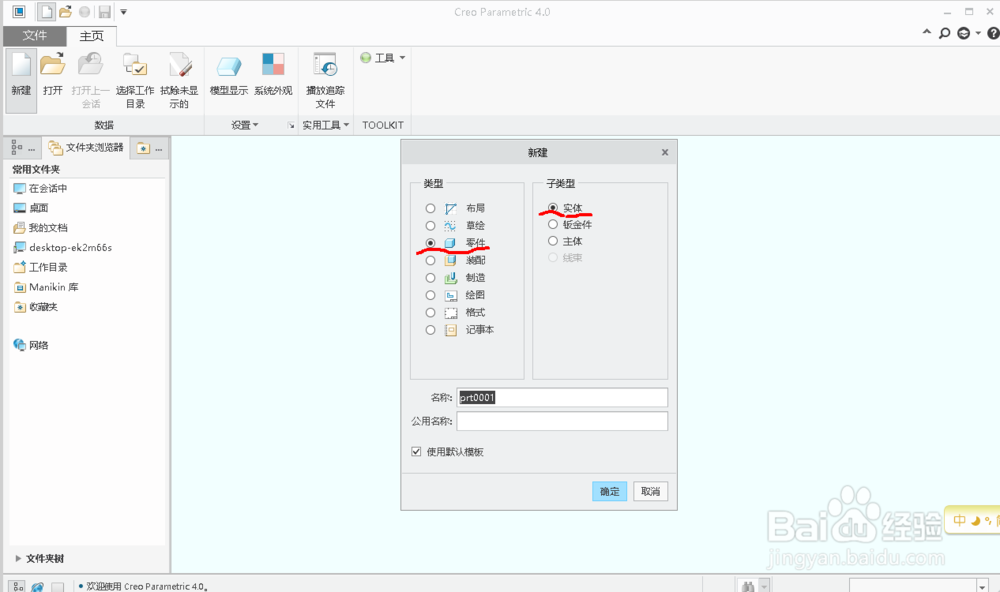Screen dimensions: 1000x592
Task: Select the 主体 bulk sub-type radio button
Action: tap(553, 240)
